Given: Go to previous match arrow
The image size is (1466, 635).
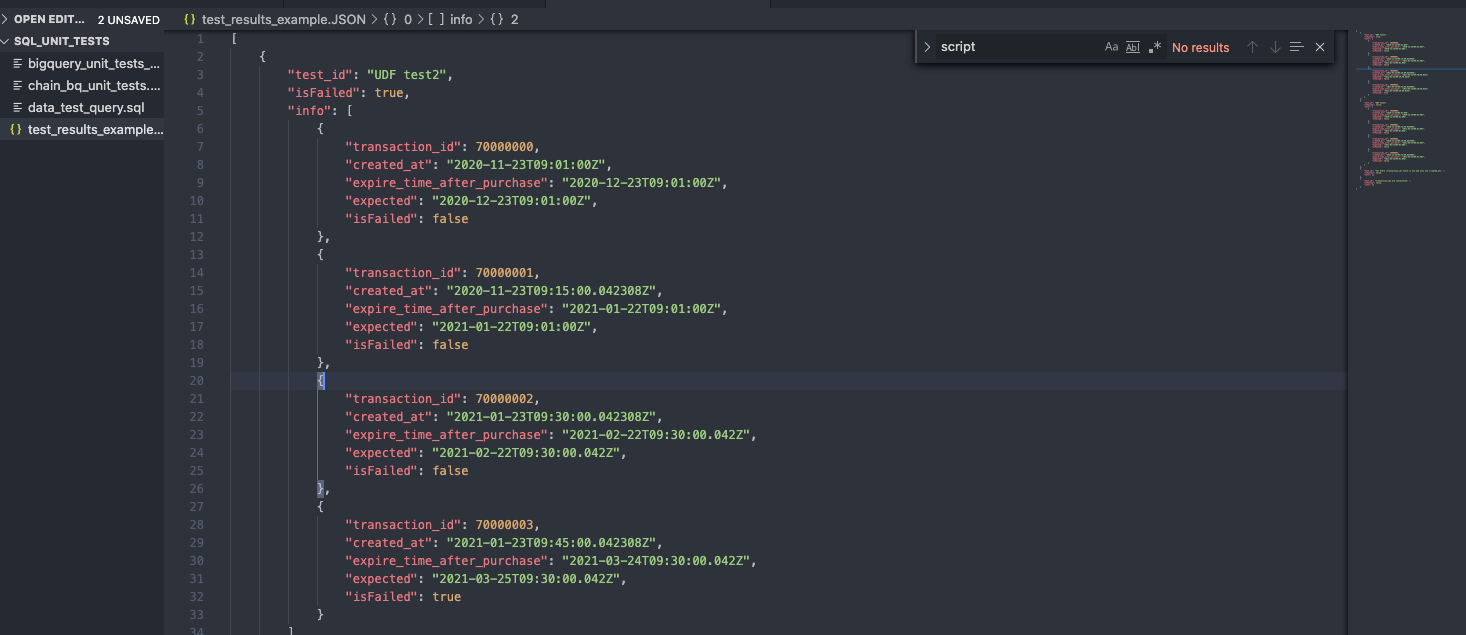Looking at the screenshot, I should pyautogui.click(x=1252, y=47).
